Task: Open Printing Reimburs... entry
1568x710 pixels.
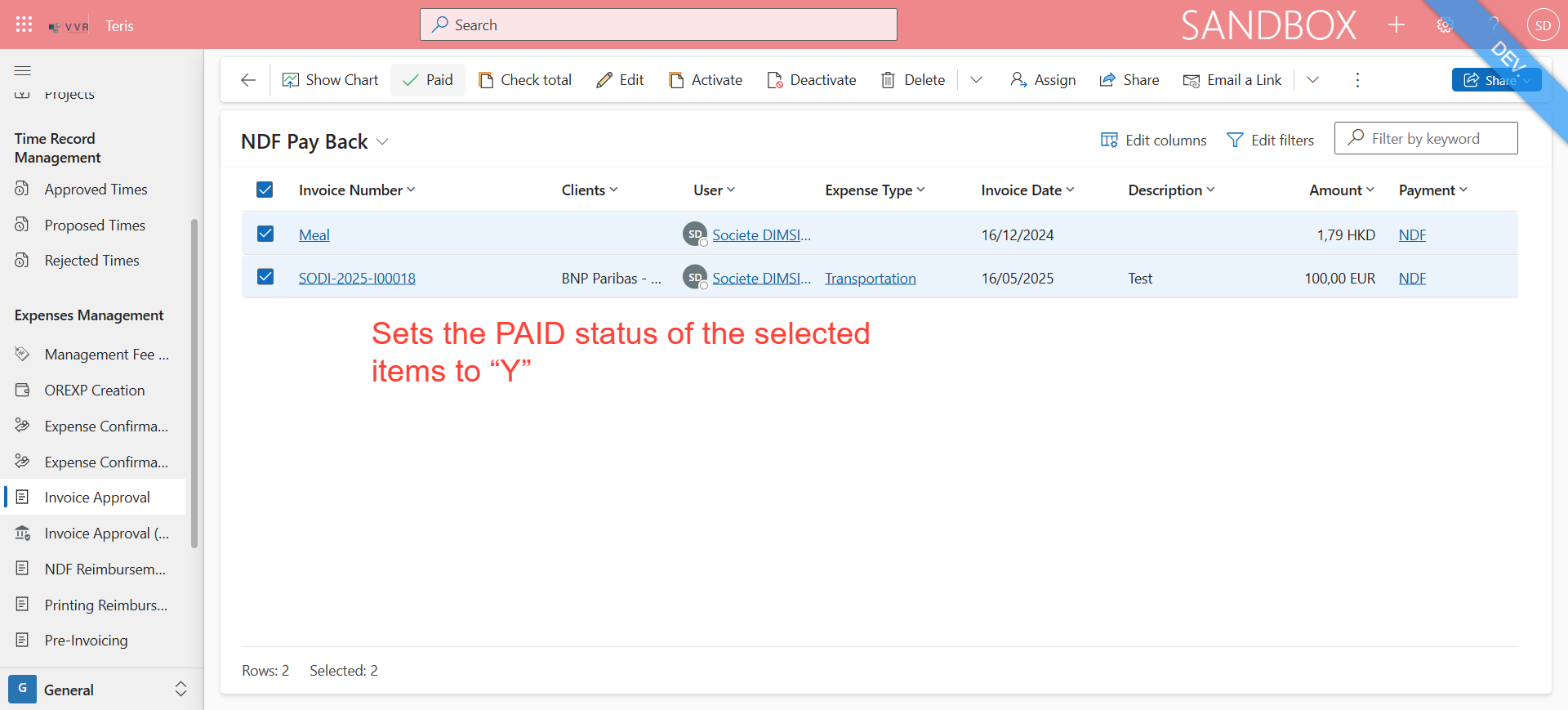Action: pos(95,605)
